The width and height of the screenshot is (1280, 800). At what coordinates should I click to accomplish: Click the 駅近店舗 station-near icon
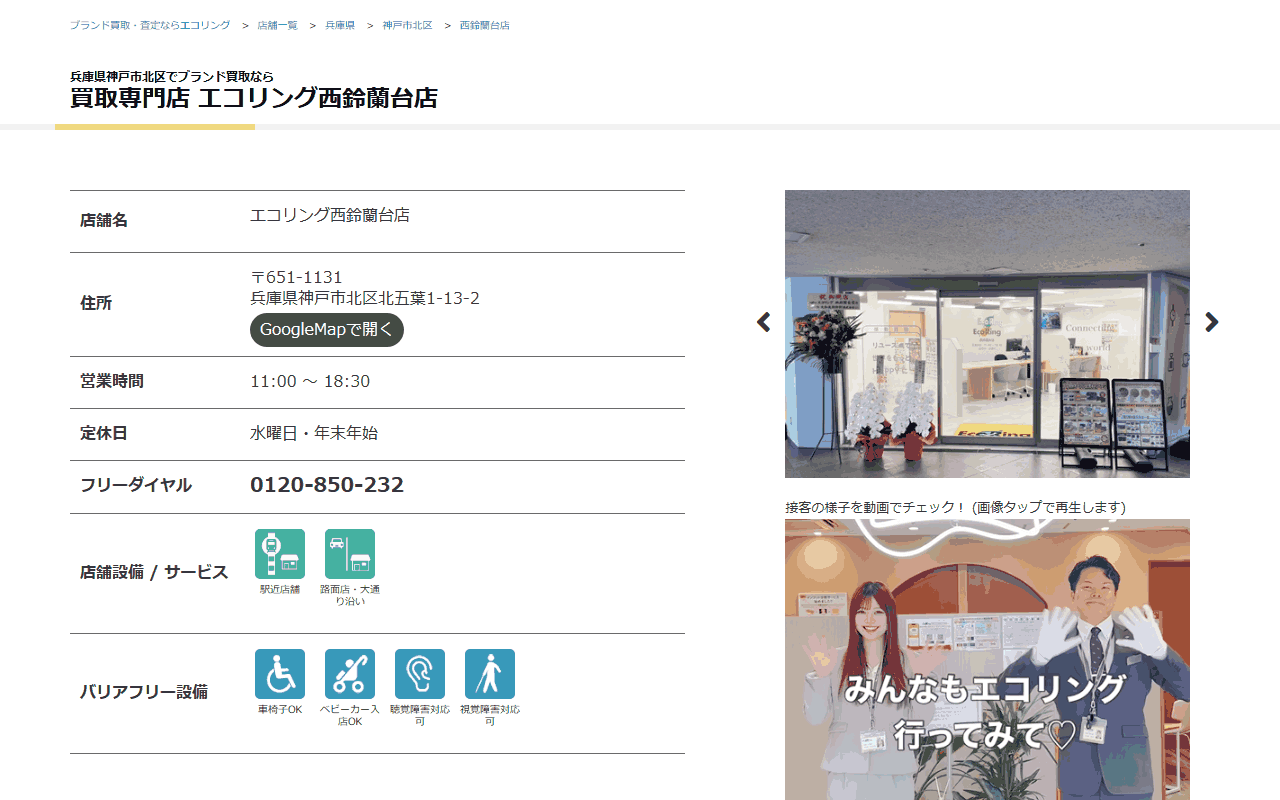280,554
